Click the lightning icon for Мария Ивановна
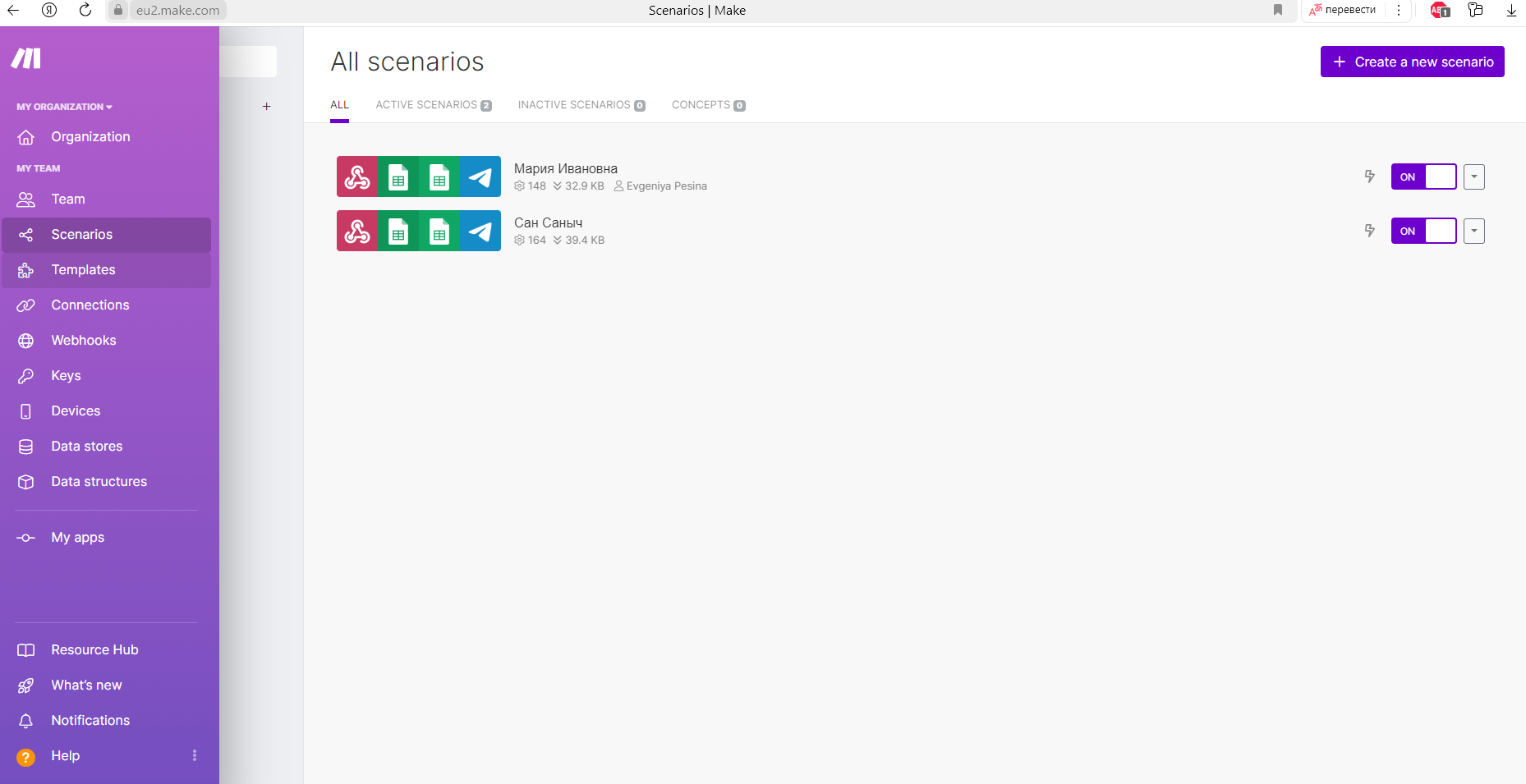Screen dimensions: 1526x784 point(1370,177)
